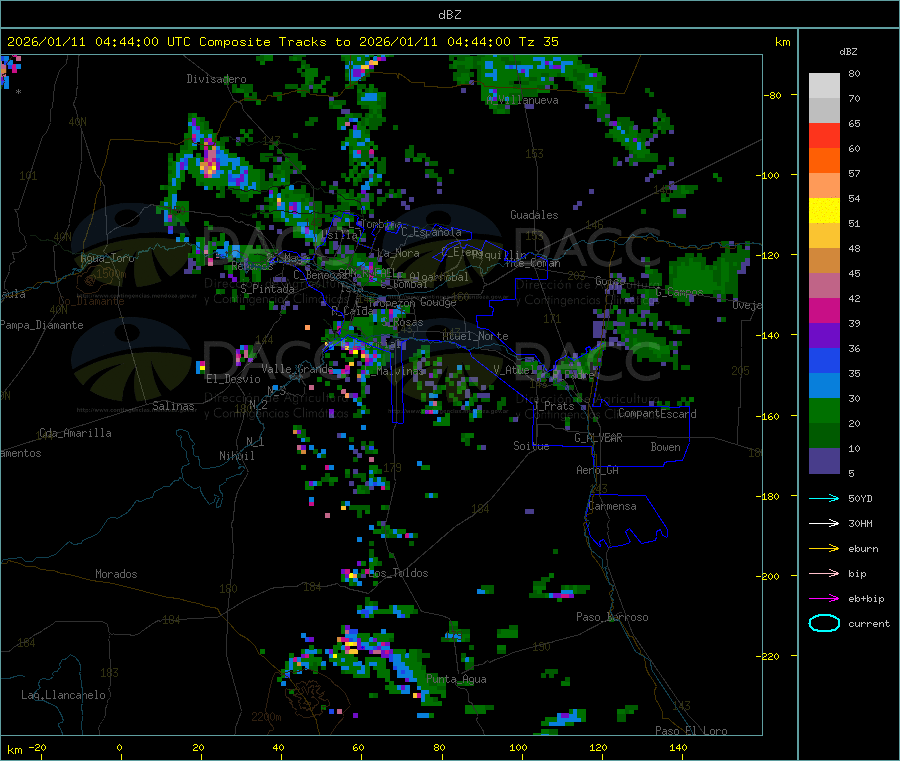Click the 2200m contour label

266,717
